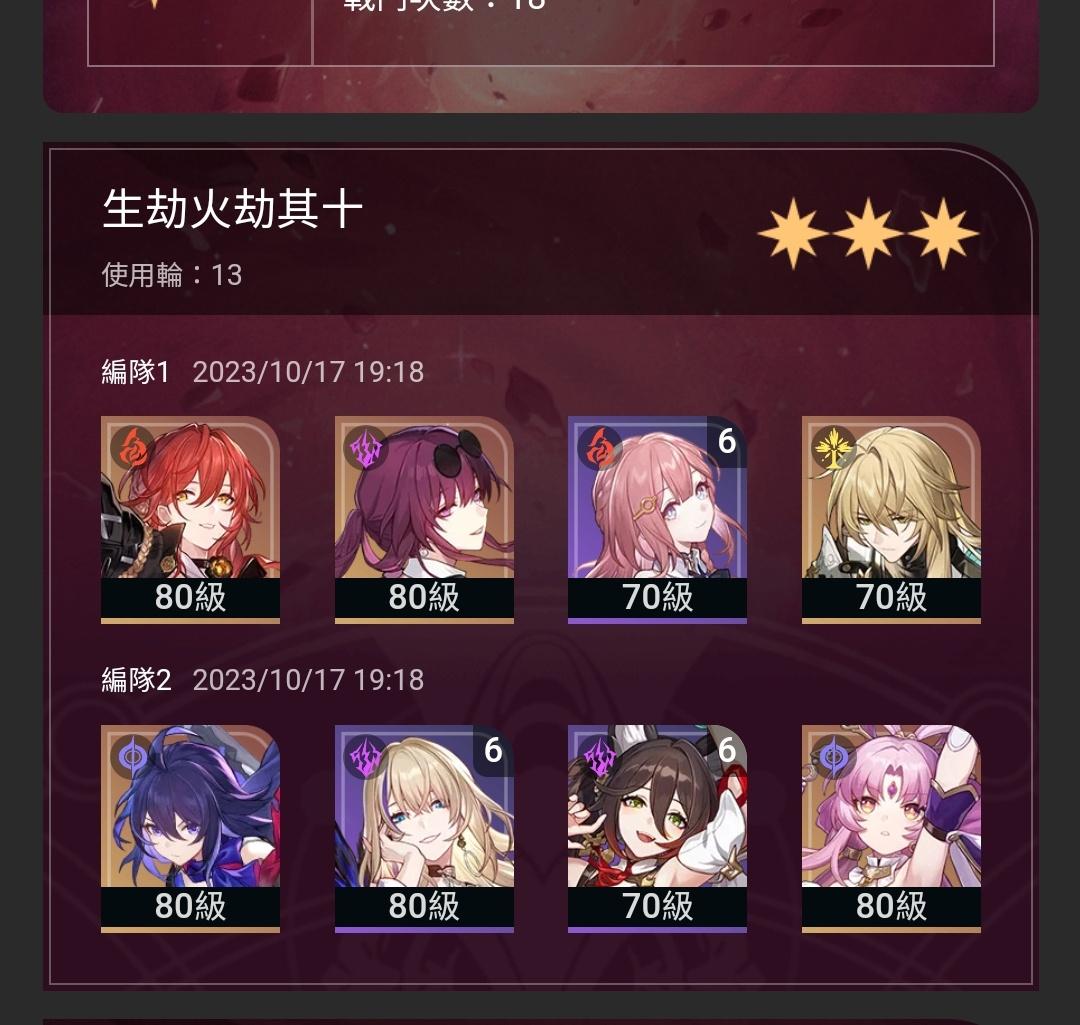Click quantum element icon on dark blue-haired character
The height and width of the screenshot is (1025, 1080).
point(133,757)
